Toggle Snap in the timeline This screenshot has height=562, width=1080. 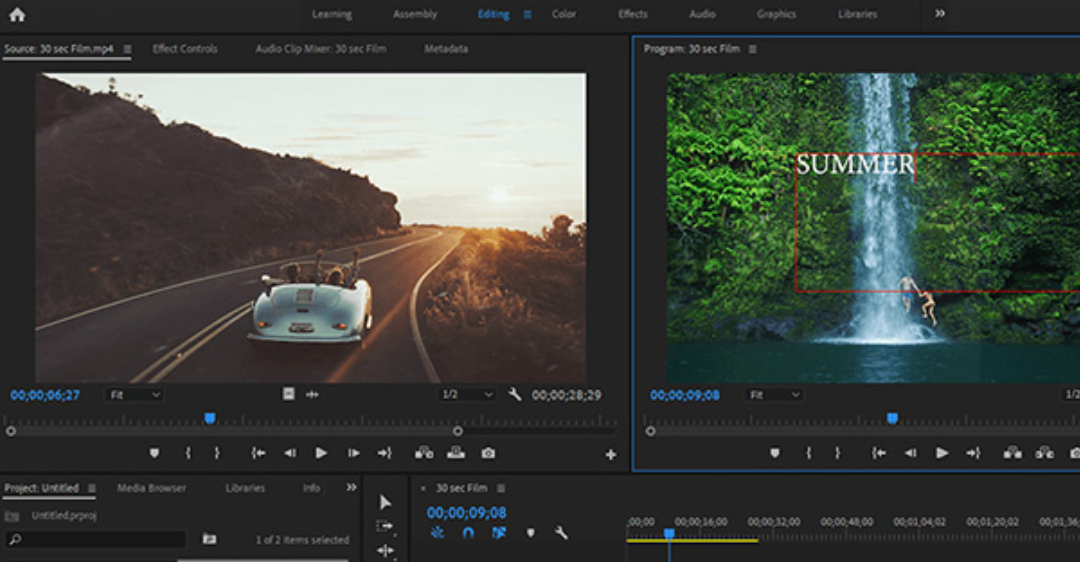coord(468,532)
